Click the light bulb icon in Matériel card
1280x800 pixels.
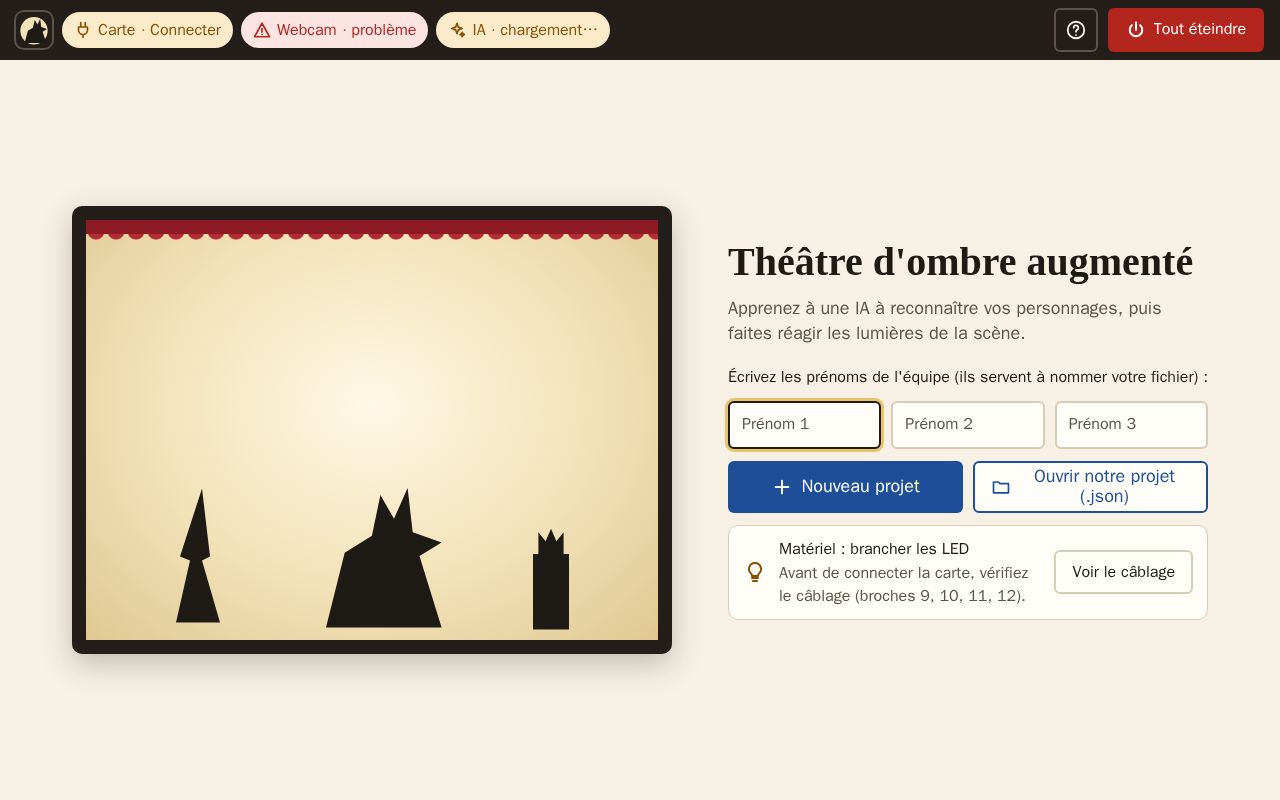(755, 572)
